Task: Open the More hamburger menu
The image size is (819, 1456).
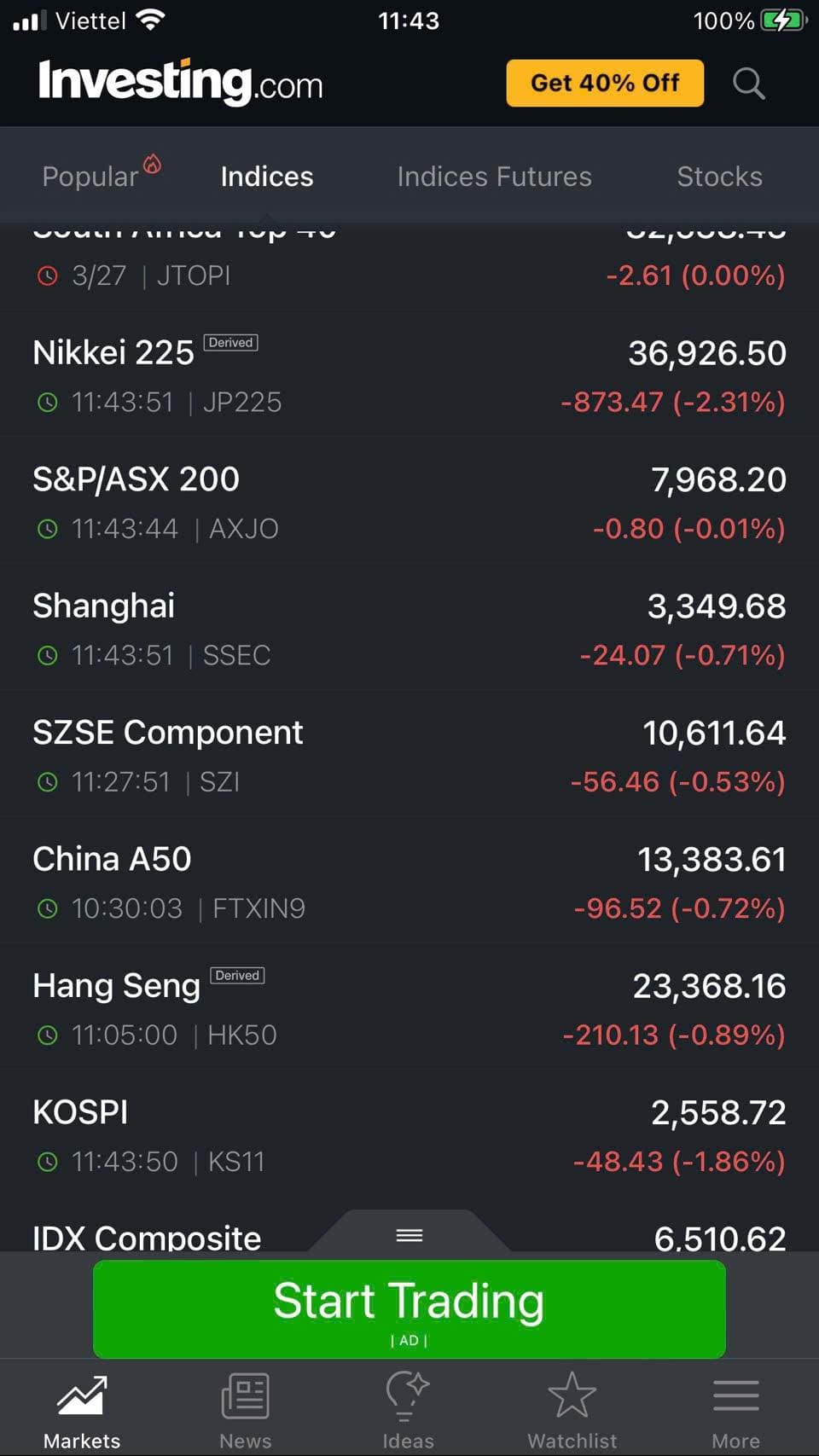Action: [735, 1396]
